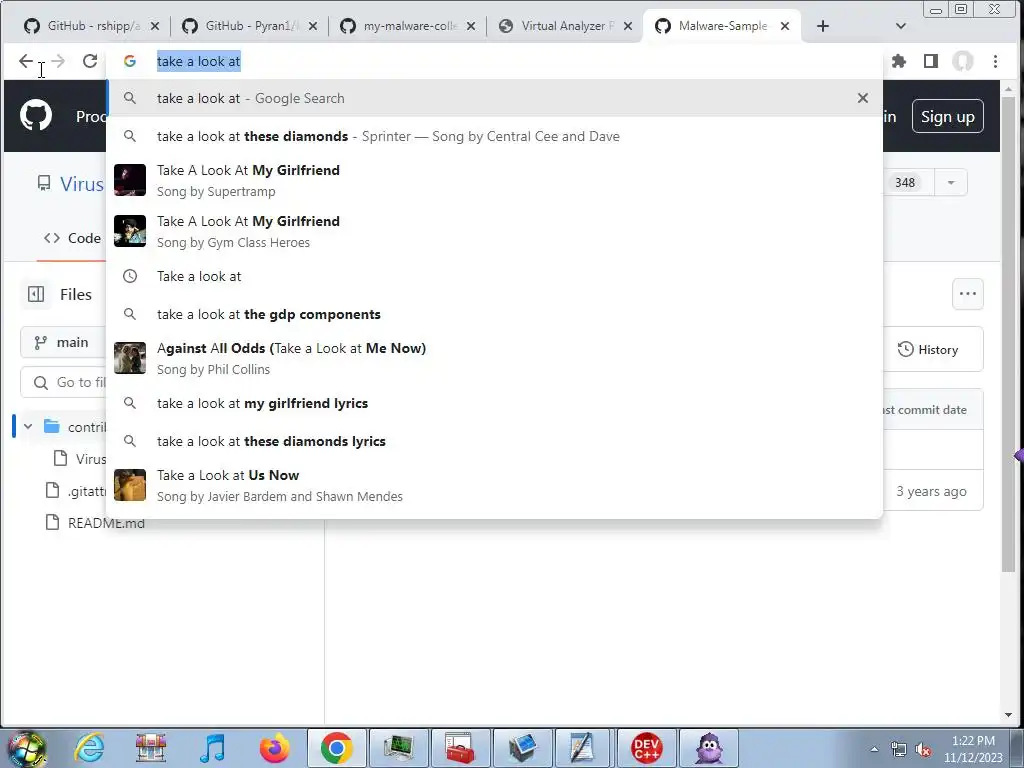Open the Chrome profile avatar
Viewport: 1024px width, 768px height.
963,61
